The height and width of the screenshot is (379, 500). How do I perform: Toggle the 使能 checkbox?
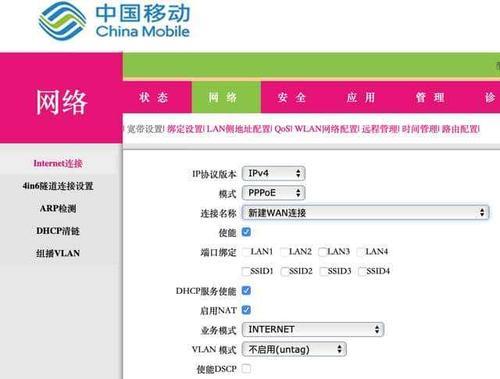click(x=246, y=232)
